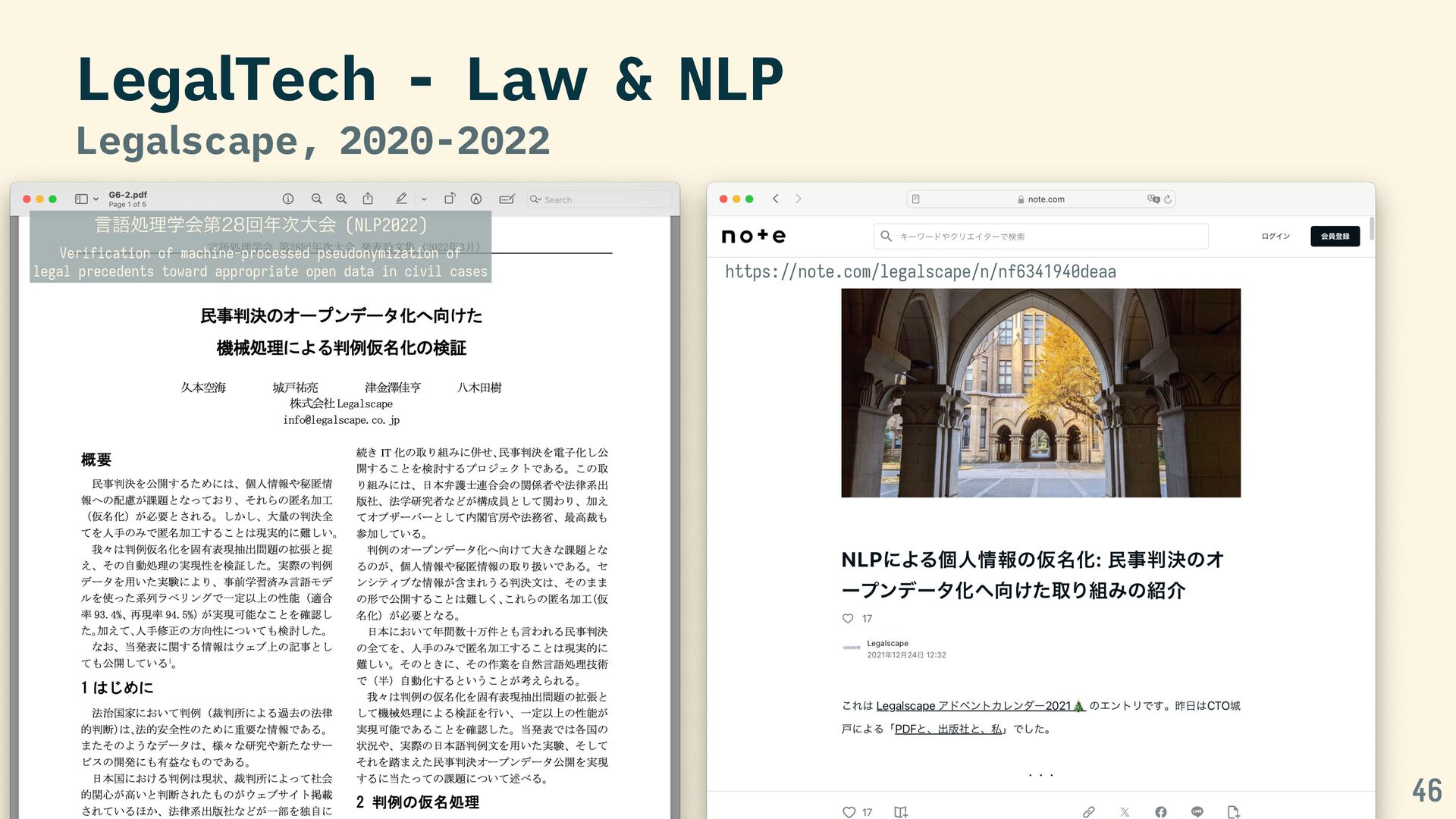This screenshot has height=819, width=1456.
Task: Copy the article link icon
Action: (1088, 811)
